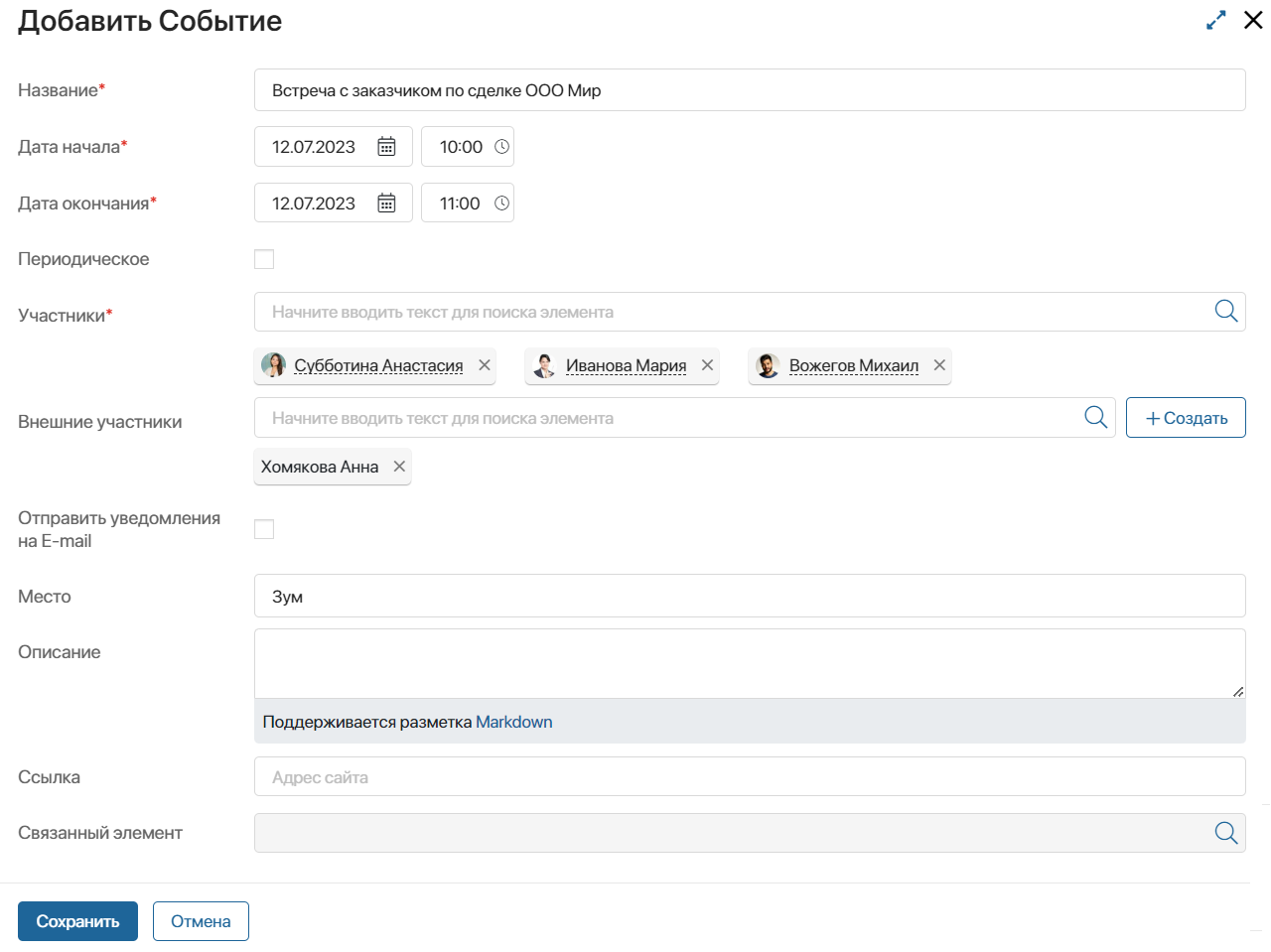Remove Вожегов Михаил from participants

[939, 365]
